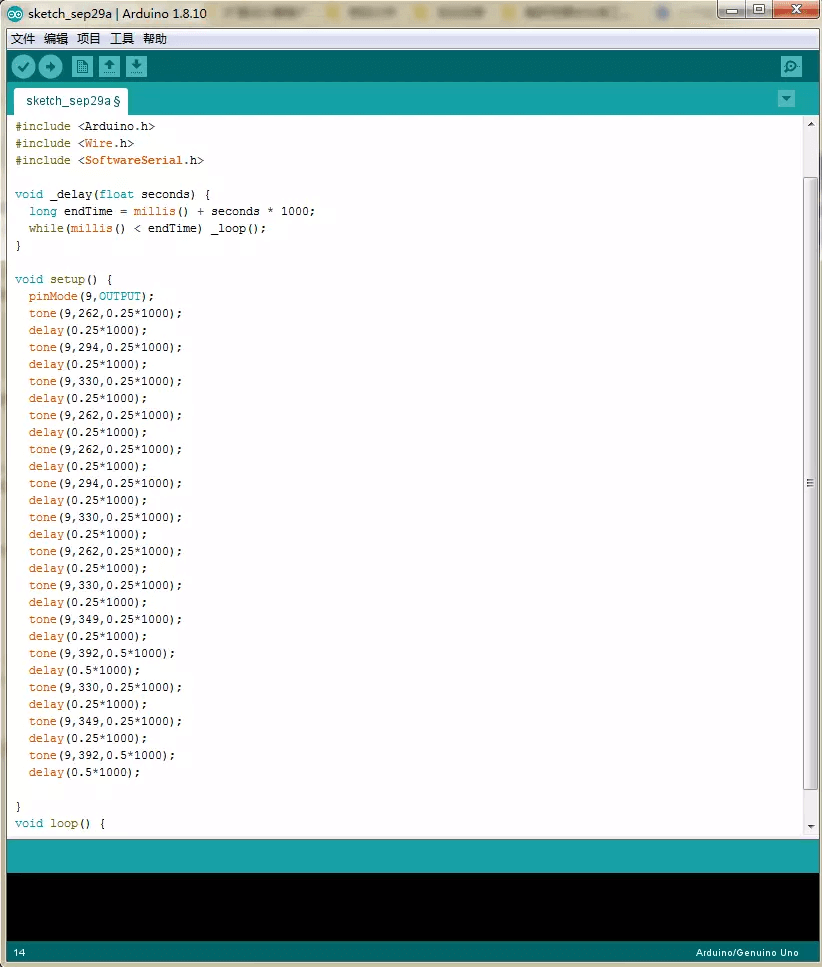Open the tab options dropdown arrow
Viewport: 822px width, 967px height.
point(786,99)
